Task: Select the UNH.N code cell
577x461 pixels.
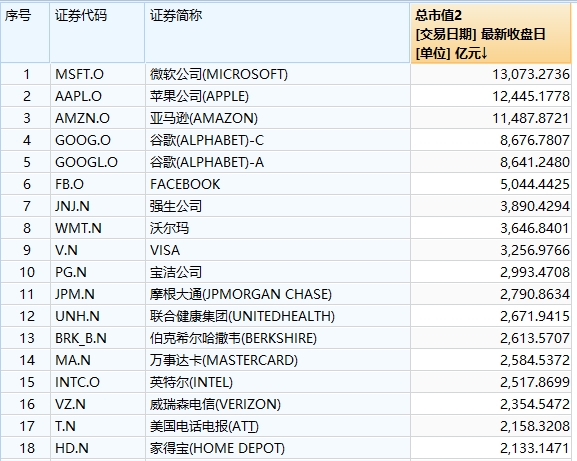Action: (x=97, y=316)
